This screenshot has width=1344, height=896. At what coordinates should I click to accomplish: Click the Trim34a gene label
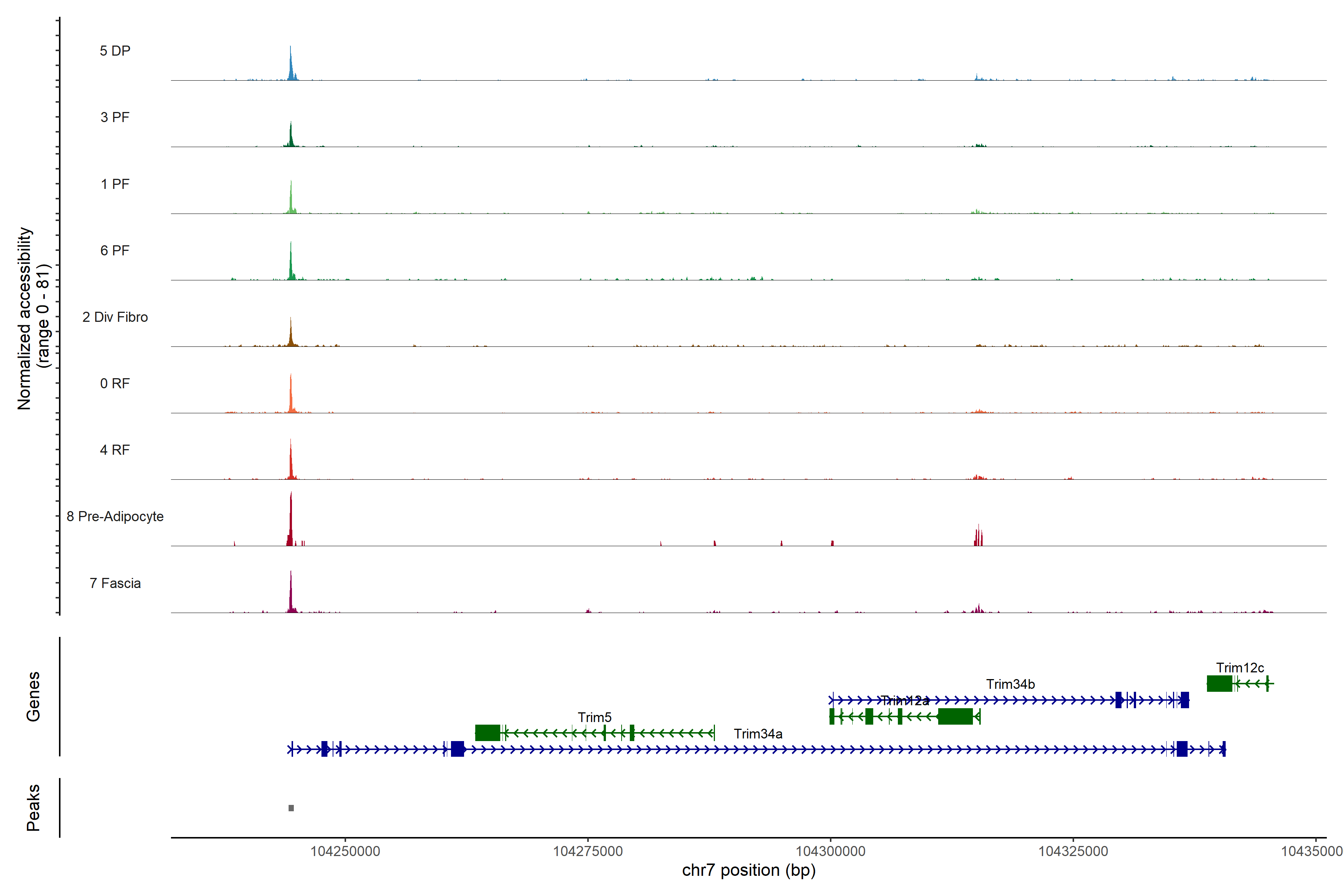(758, 734)
